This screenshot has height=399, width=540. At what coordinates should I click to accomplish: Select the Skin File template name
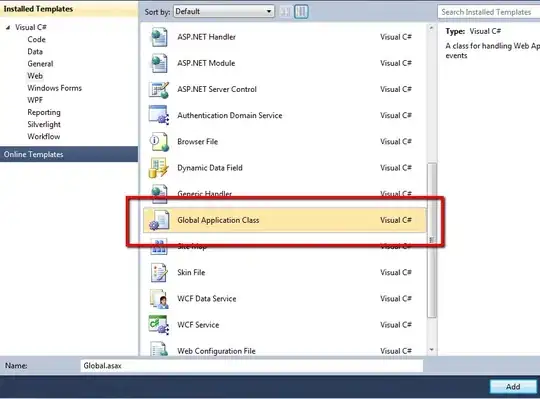click(191, 273)
